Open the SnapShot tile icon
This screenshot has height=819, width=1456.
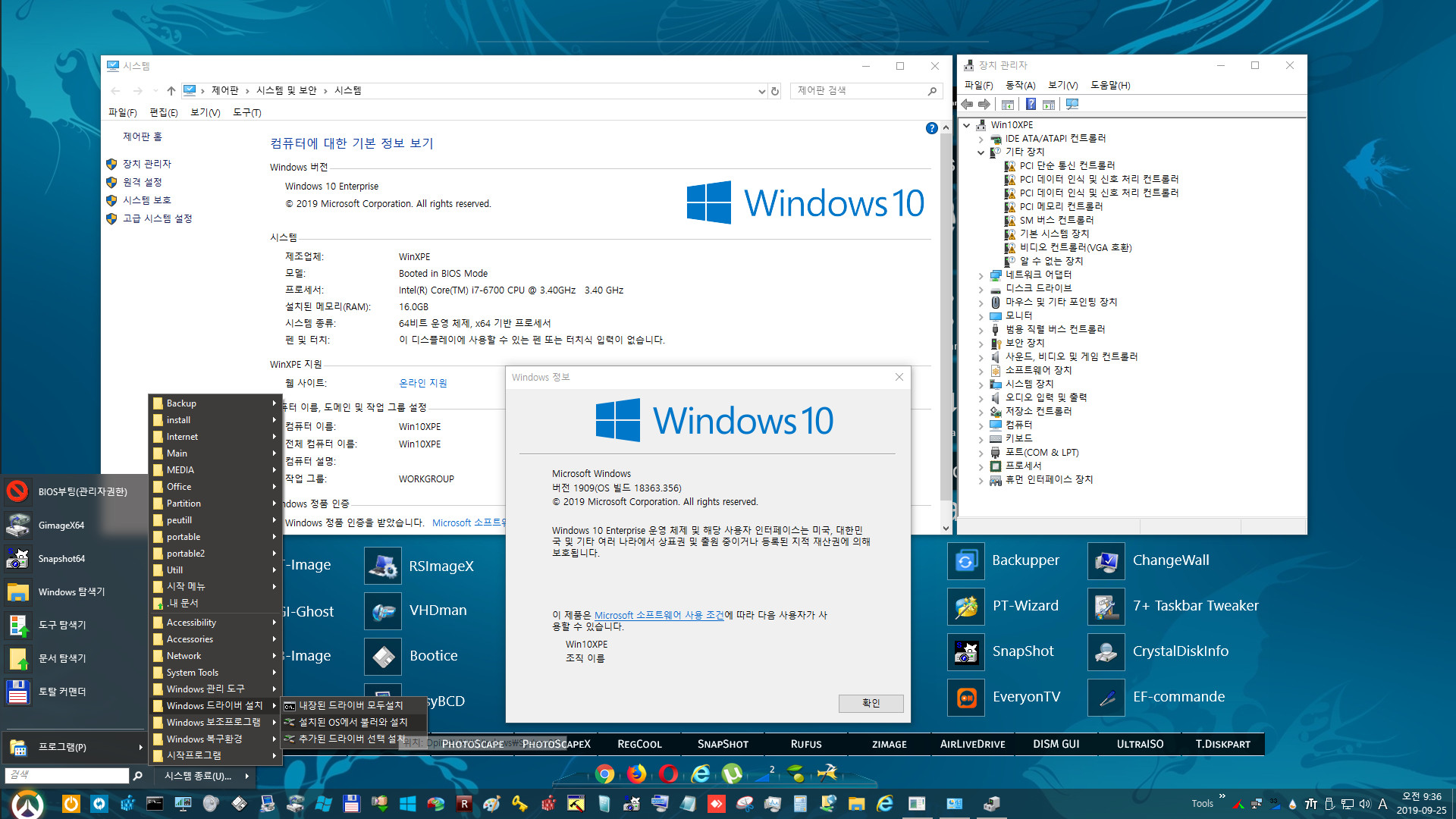pos(965,652)
